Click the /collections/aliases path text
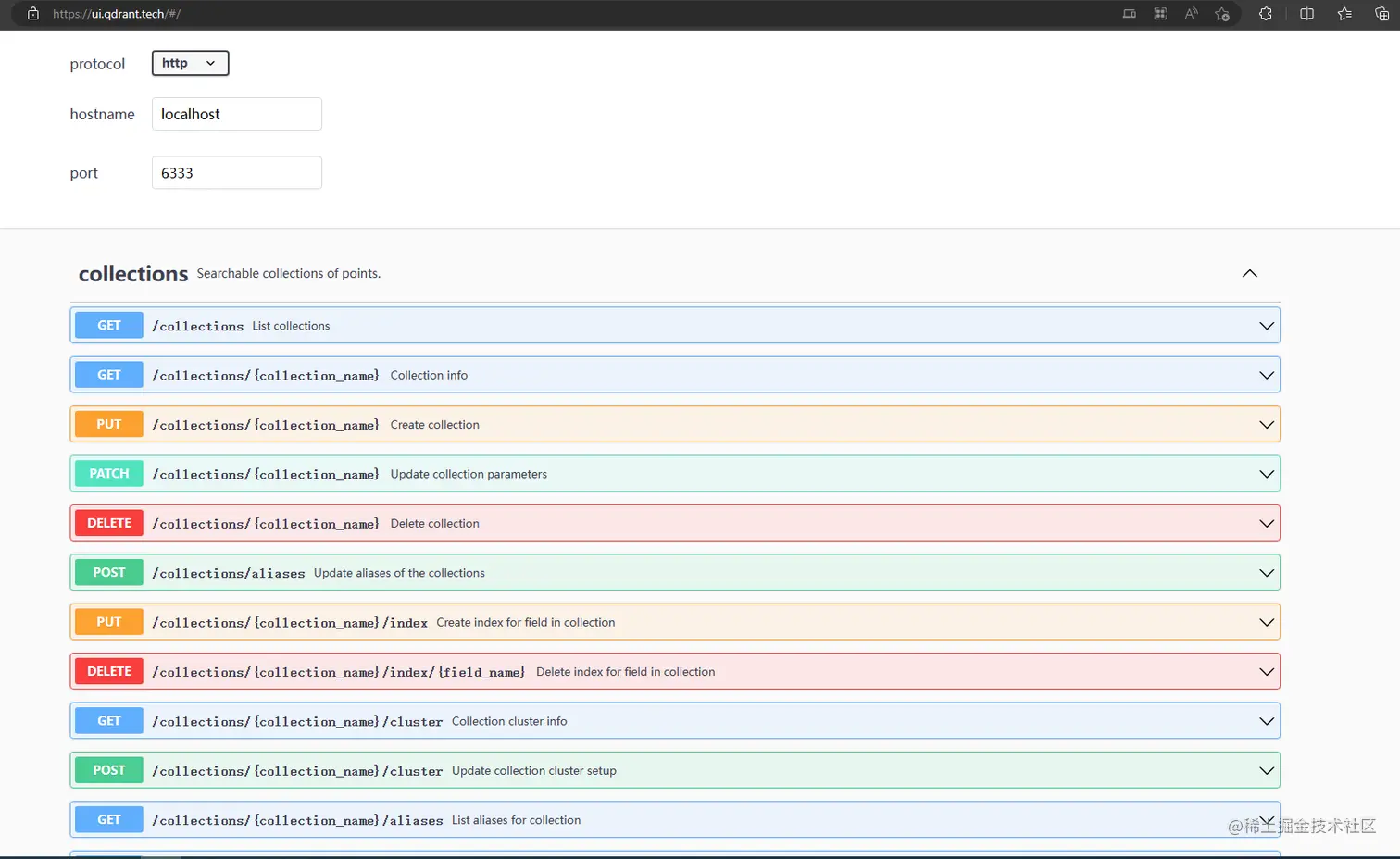The image size is (1400, 859). tap(229, 573)
